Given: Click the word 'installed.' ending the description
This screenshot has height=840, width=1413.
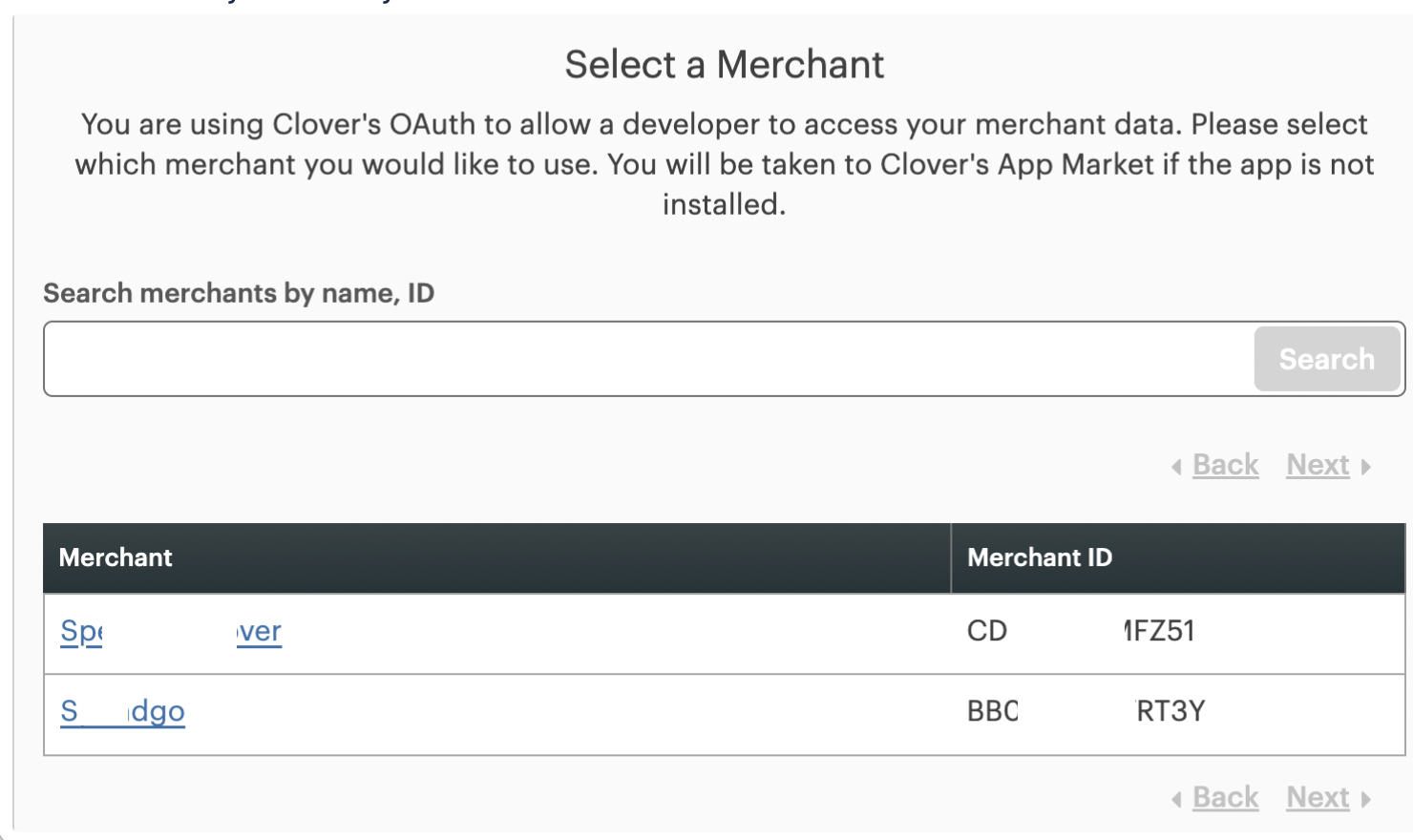Looking at the screenshot, I should tap(724, 204).
